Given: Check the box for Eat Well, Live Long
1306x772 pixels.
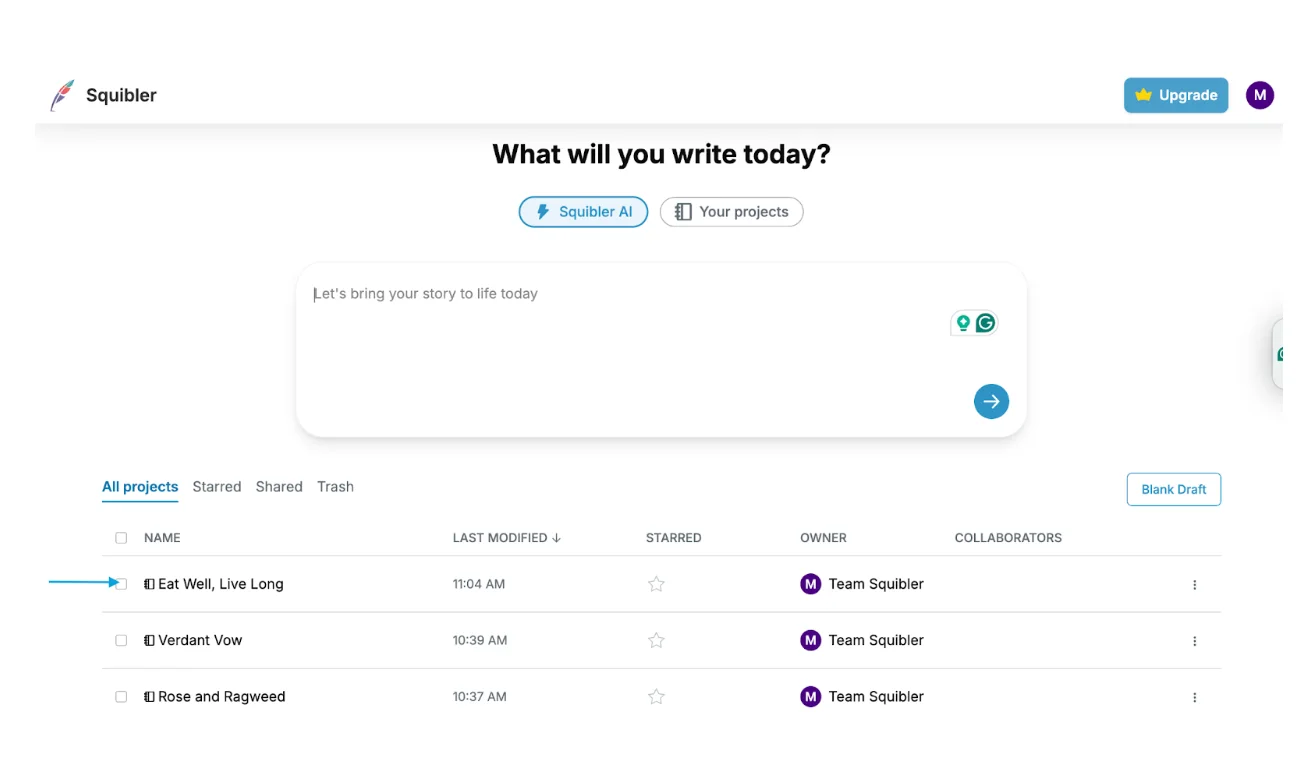Looking at the screenshot, I should tap(121, 584).
